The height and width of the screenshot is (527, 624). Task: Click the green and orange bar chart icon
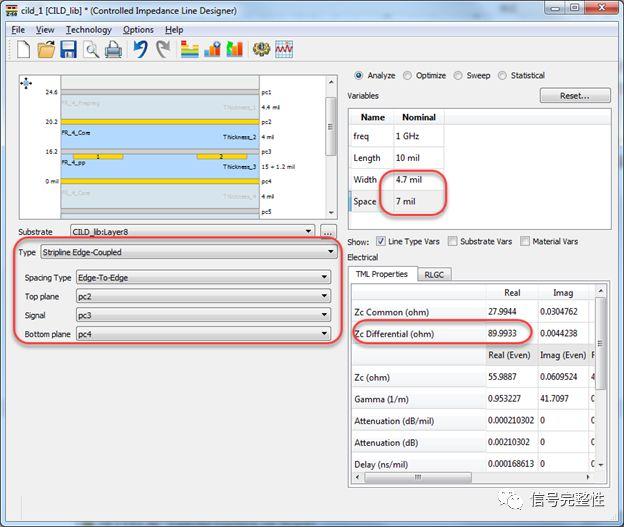(234, 49)
